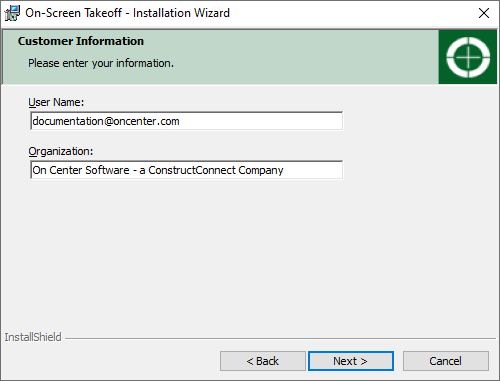Close the Installation Wizard window
This screenshot has height=381, width=500.
(x=484, y=13)
